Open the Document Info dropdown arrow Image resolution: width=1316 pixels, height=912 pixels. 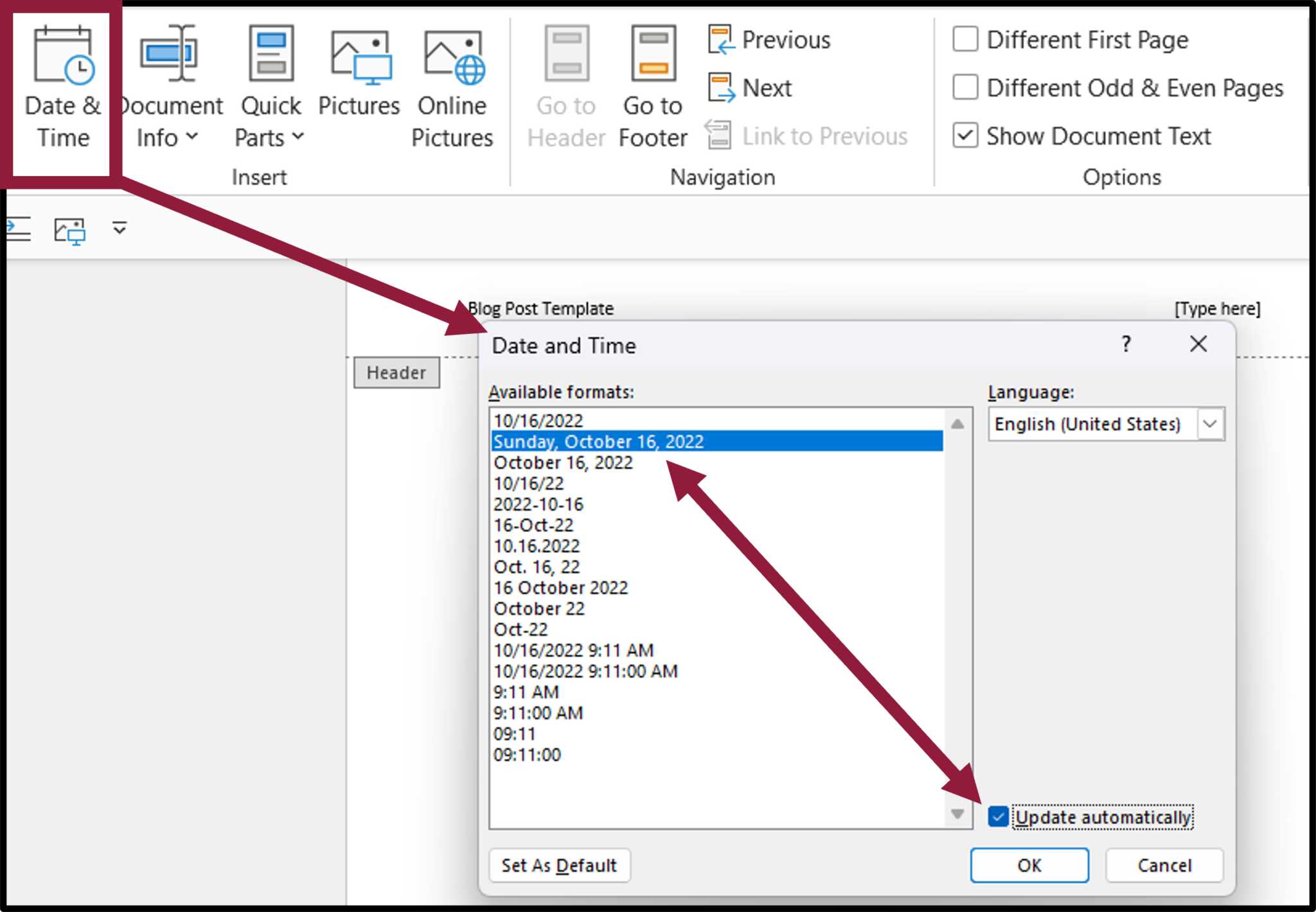coord(193,137)
